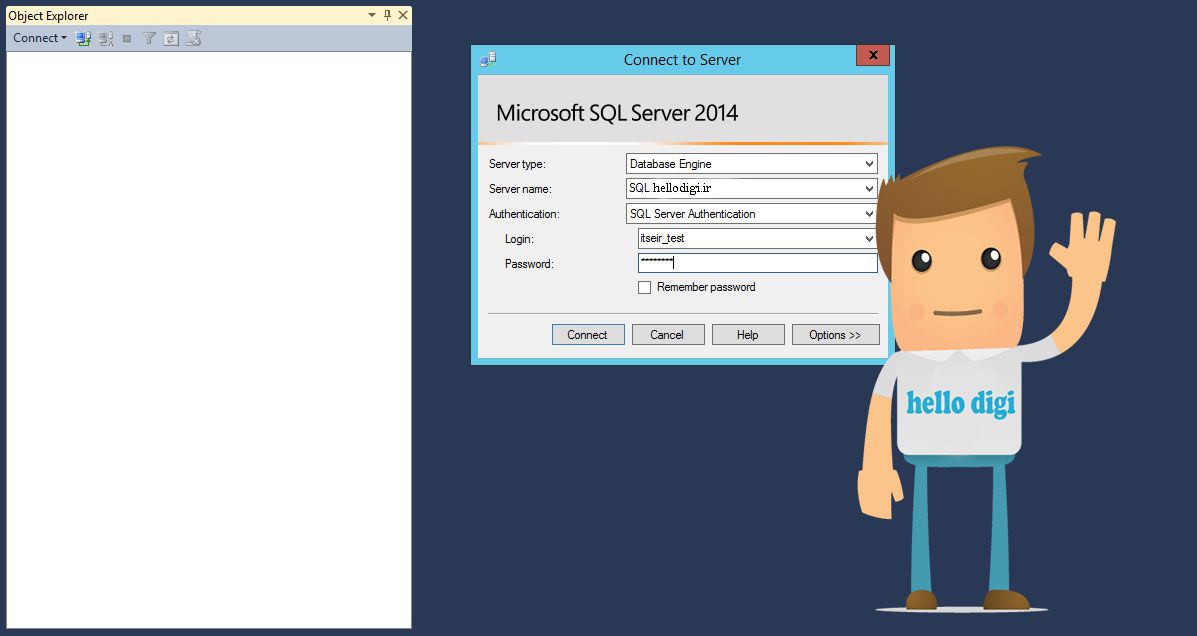Open the Server type dropdown

(869, 163)
